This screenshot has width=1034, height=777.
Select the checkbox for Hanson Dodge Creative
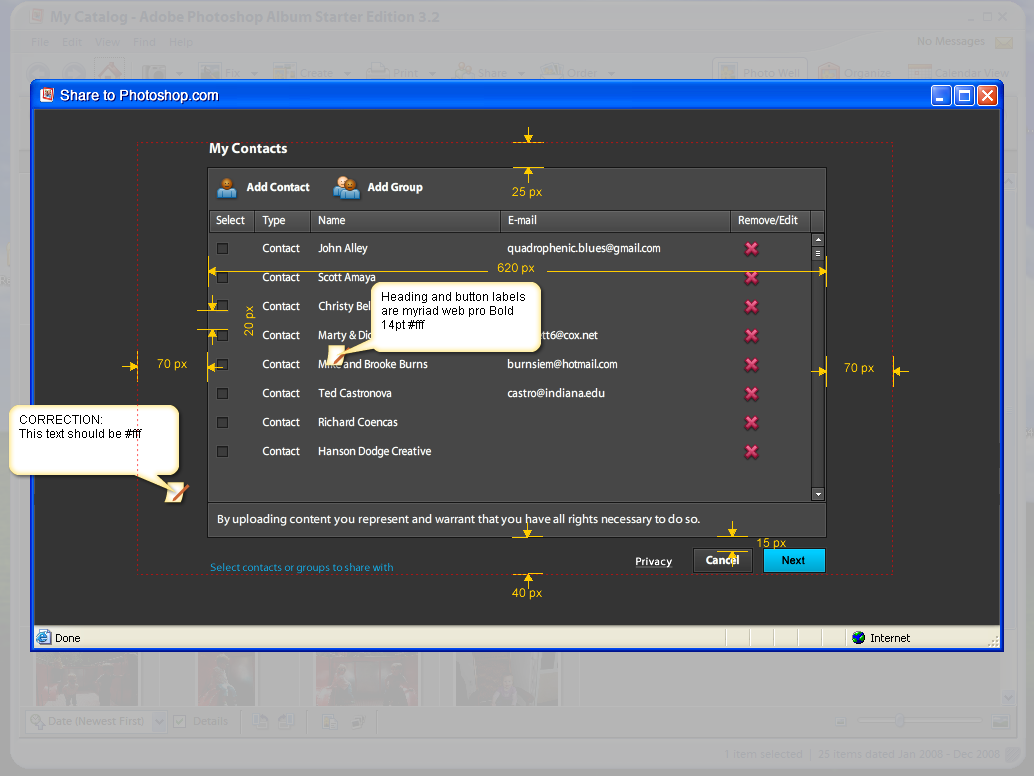pos(222,452)
